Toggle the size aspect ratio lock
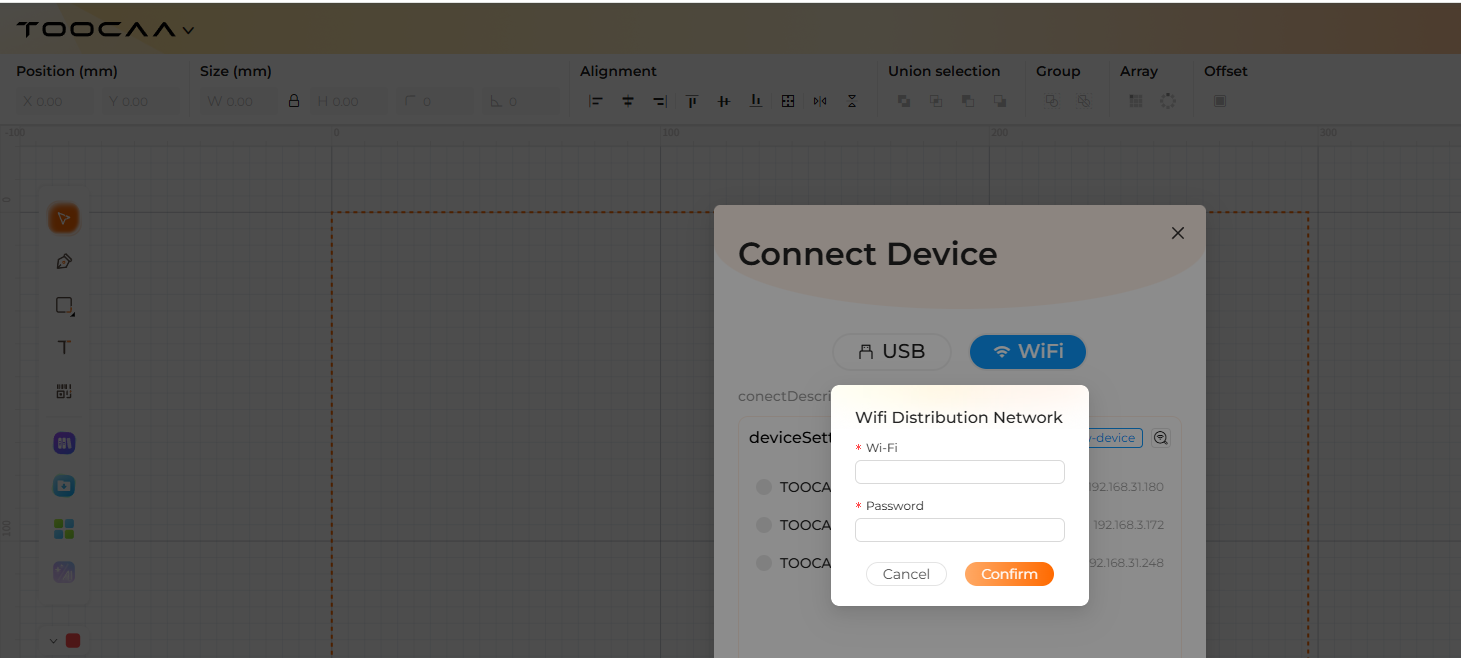Viewport: 1461px width, 658px height. point(294,101)
